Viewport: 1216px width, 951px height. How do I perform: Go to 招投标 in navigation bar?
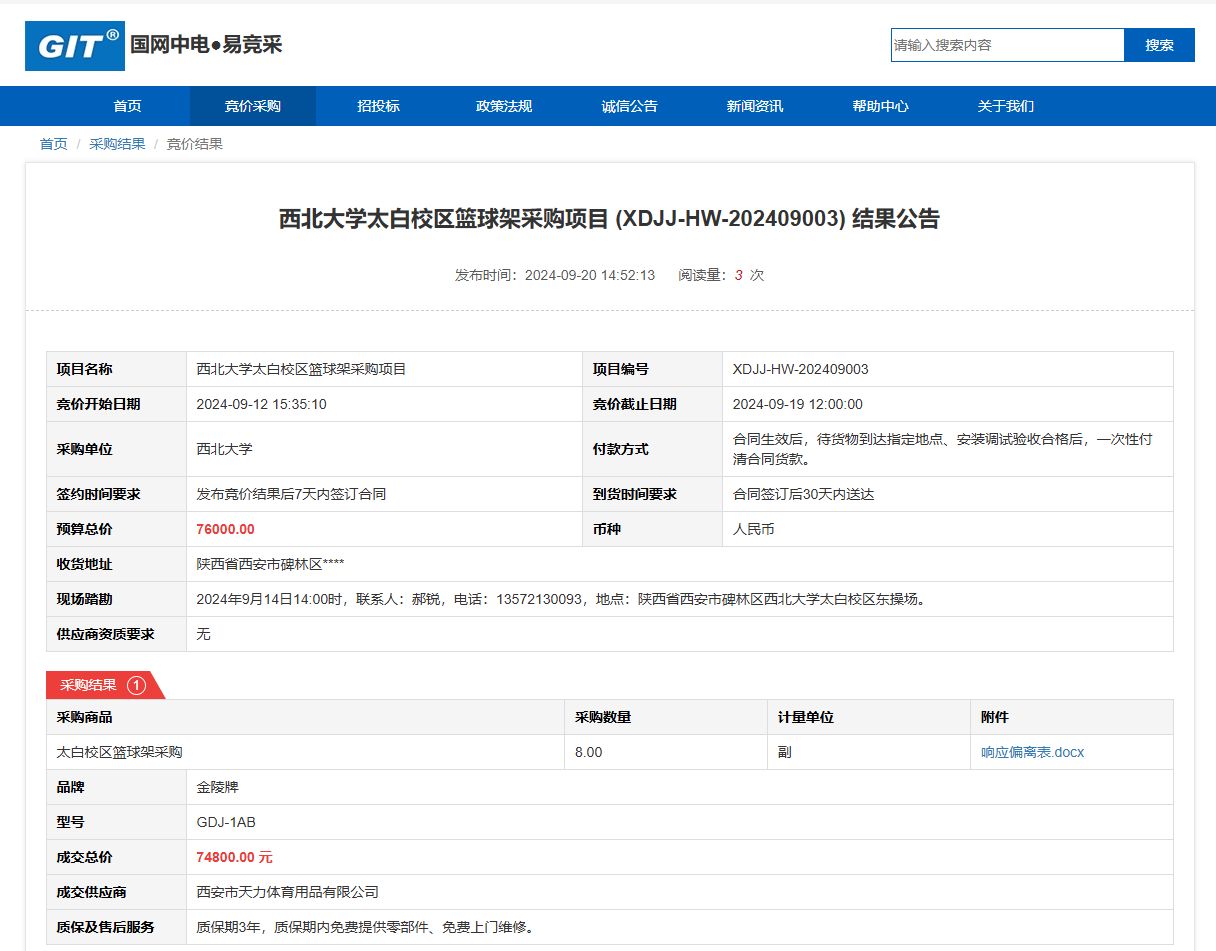click(x=378, y=106)
